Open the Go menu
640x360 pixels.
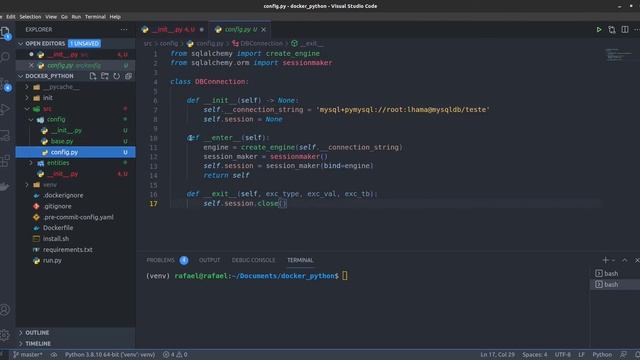pyautogui.click(x=64, y=17)
